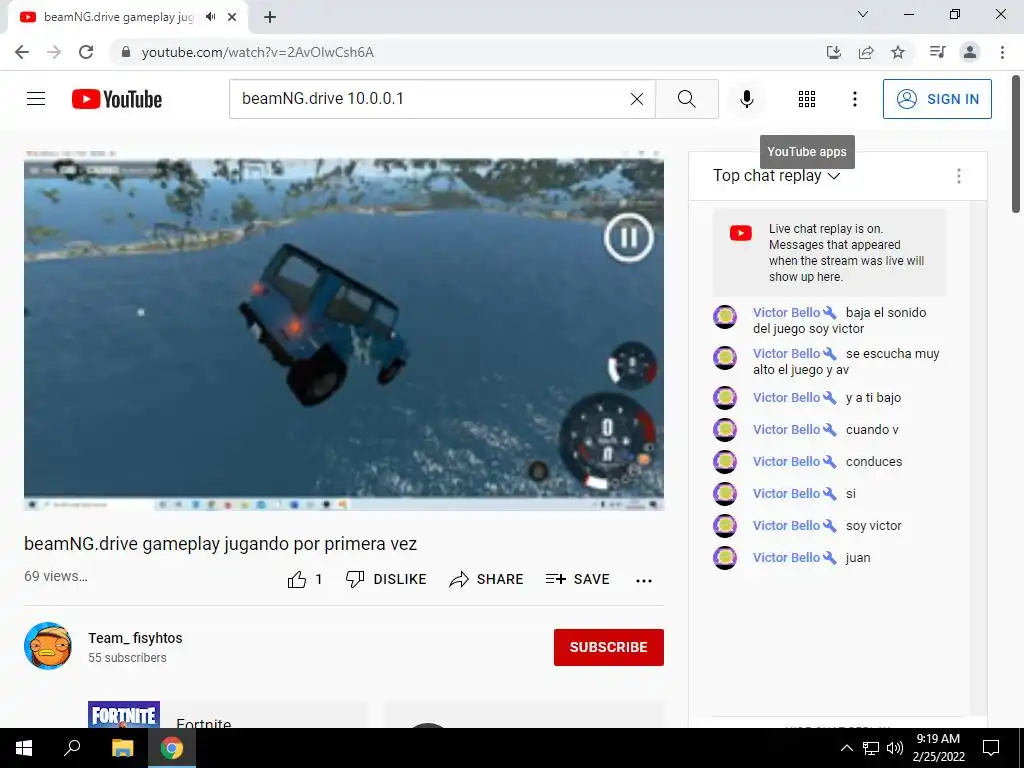
Task: Open YouTube settings three-dot menu
Action: [x=854, y=99]
